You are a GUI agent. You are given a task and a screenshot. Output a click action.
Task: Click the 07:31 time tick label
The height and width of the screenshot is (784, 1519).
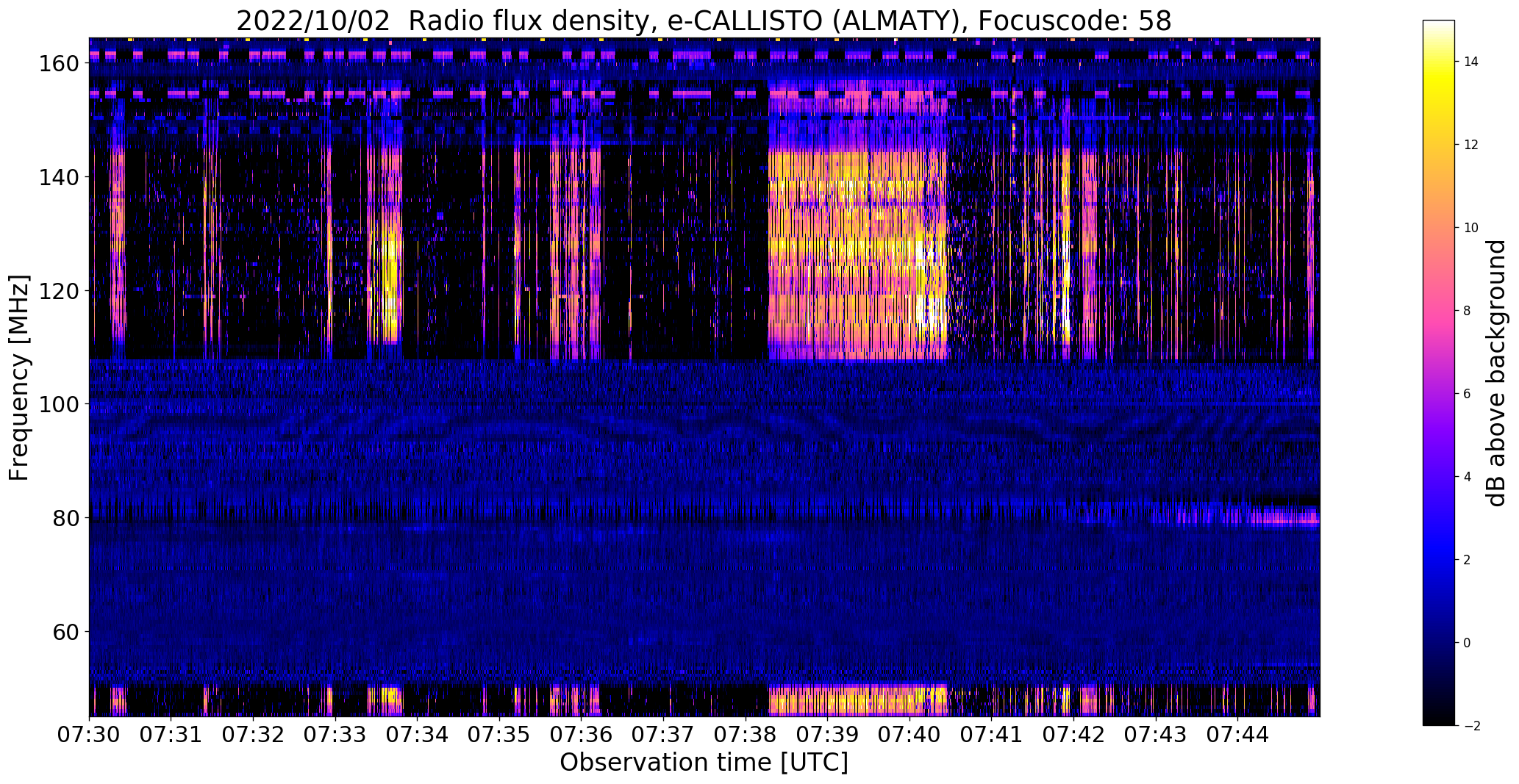(x=171, y=735)
